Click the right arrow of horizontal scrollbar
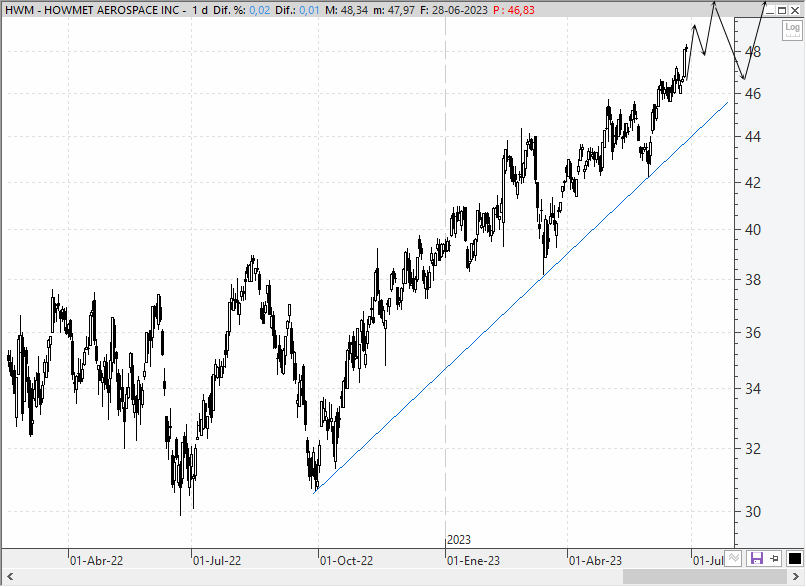This screenshot has height=587, width=806. point(796,577)
